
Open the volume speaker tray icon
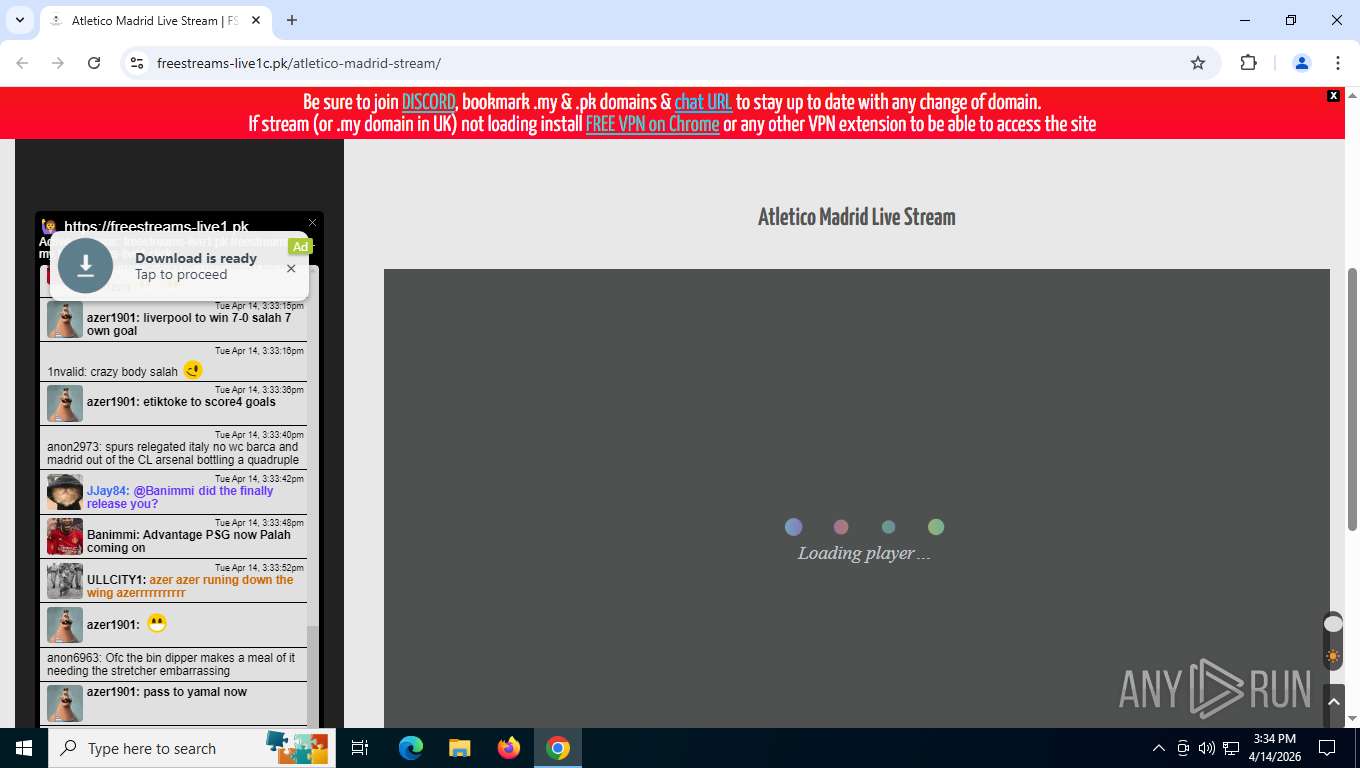pyautogui.click(x=1207, y=748)
